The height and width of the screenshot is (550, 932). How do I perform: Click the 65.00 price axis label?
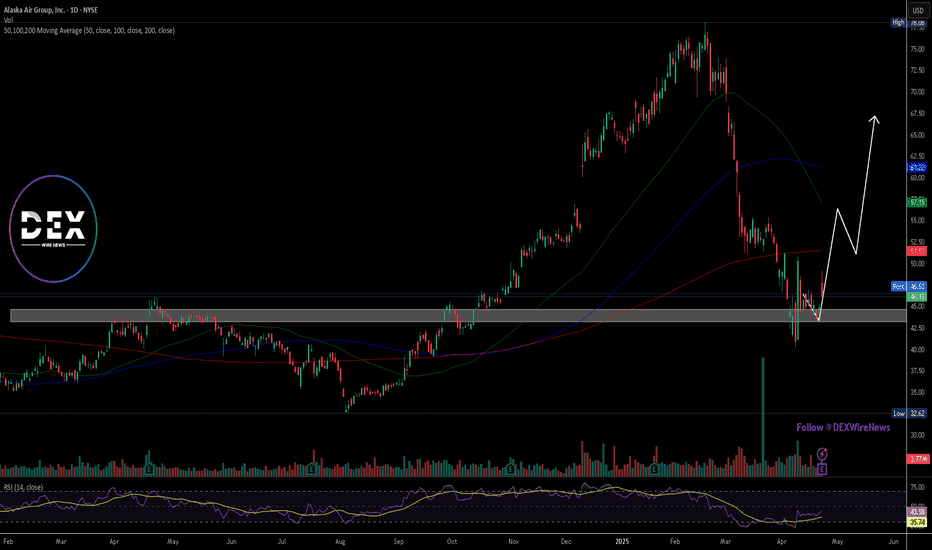point(917,135)
